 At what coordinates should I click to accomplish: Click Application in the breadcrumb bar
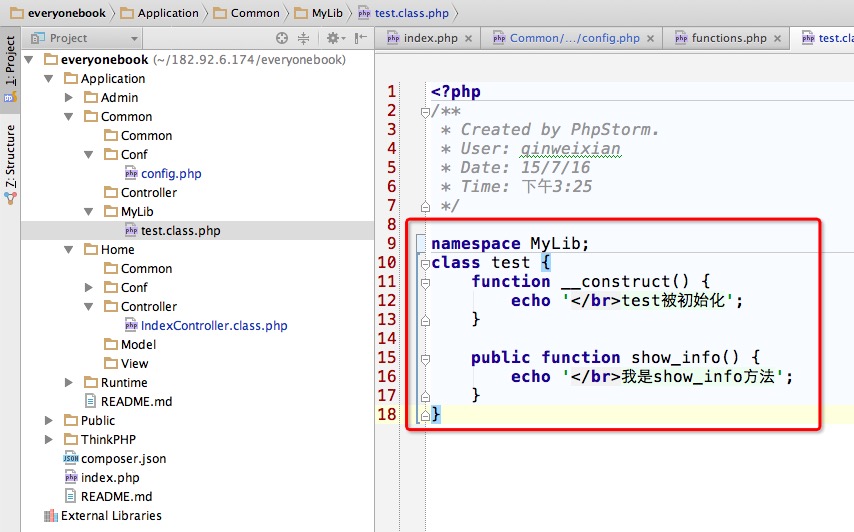tap(160, 13)
